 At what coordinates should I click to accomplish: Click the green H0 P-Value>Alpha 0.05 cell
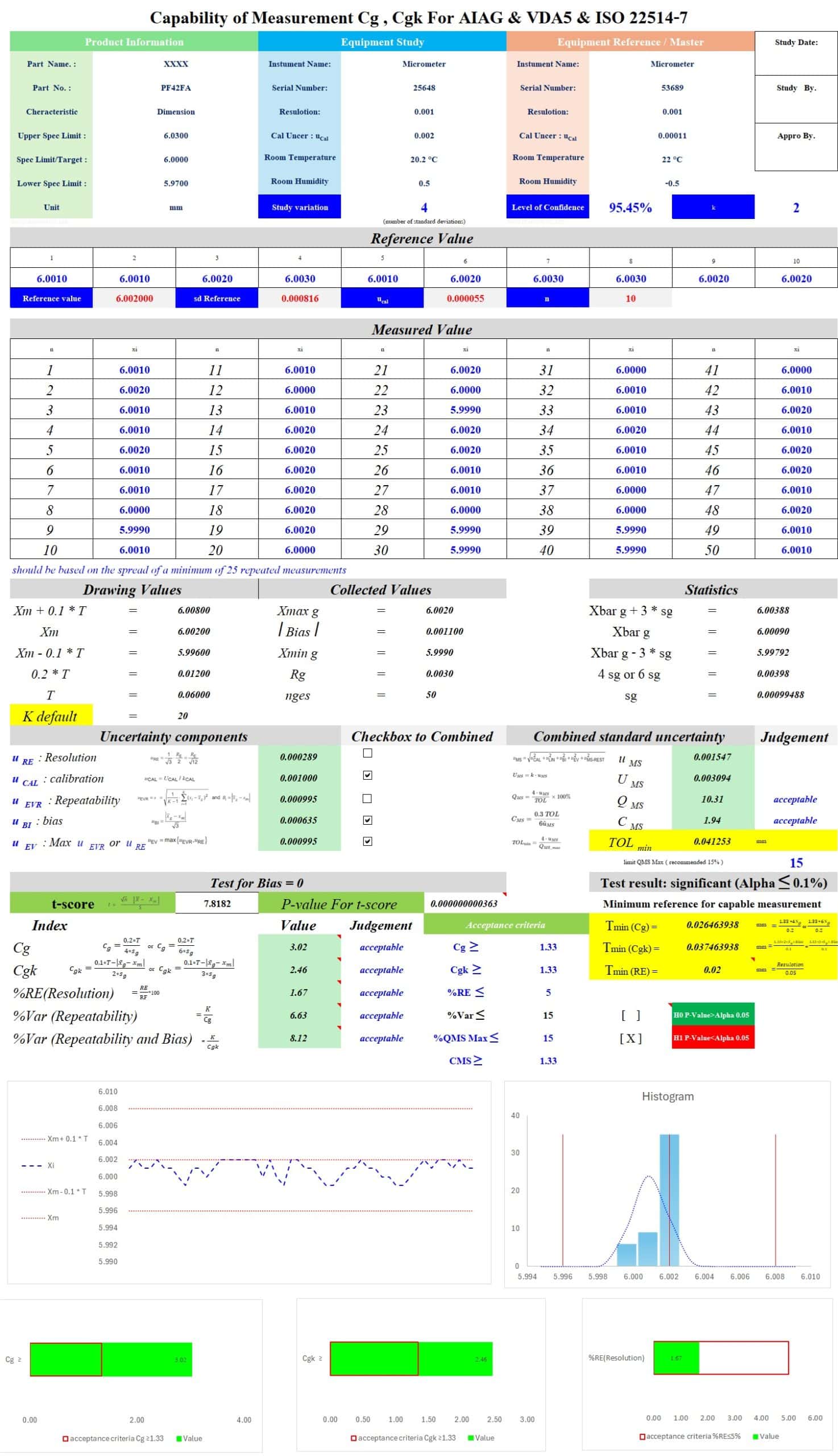click(x=712, y=1015)
